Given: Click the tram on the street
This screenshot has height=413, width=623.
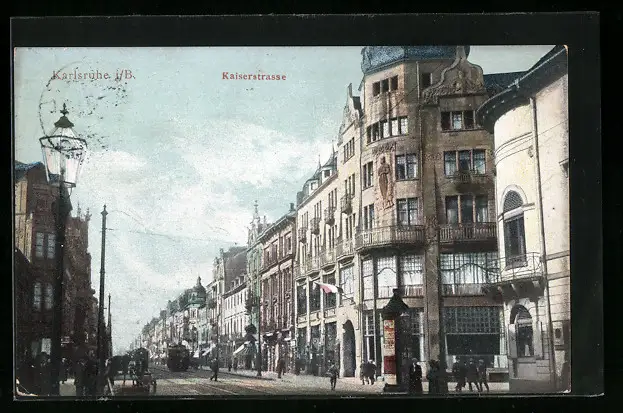Looking at the screenshot, I should coord(178,357).
